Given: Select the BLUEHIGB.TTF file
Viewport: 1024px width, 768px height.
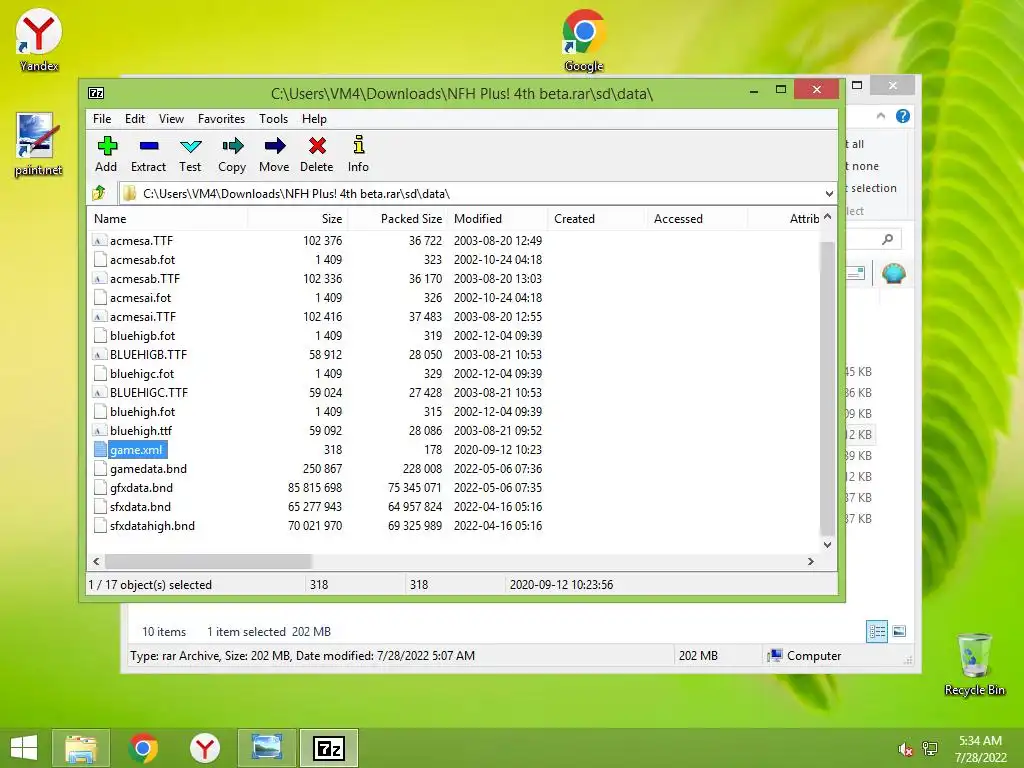Looking at the screenshot, I should tap(148, 355).
